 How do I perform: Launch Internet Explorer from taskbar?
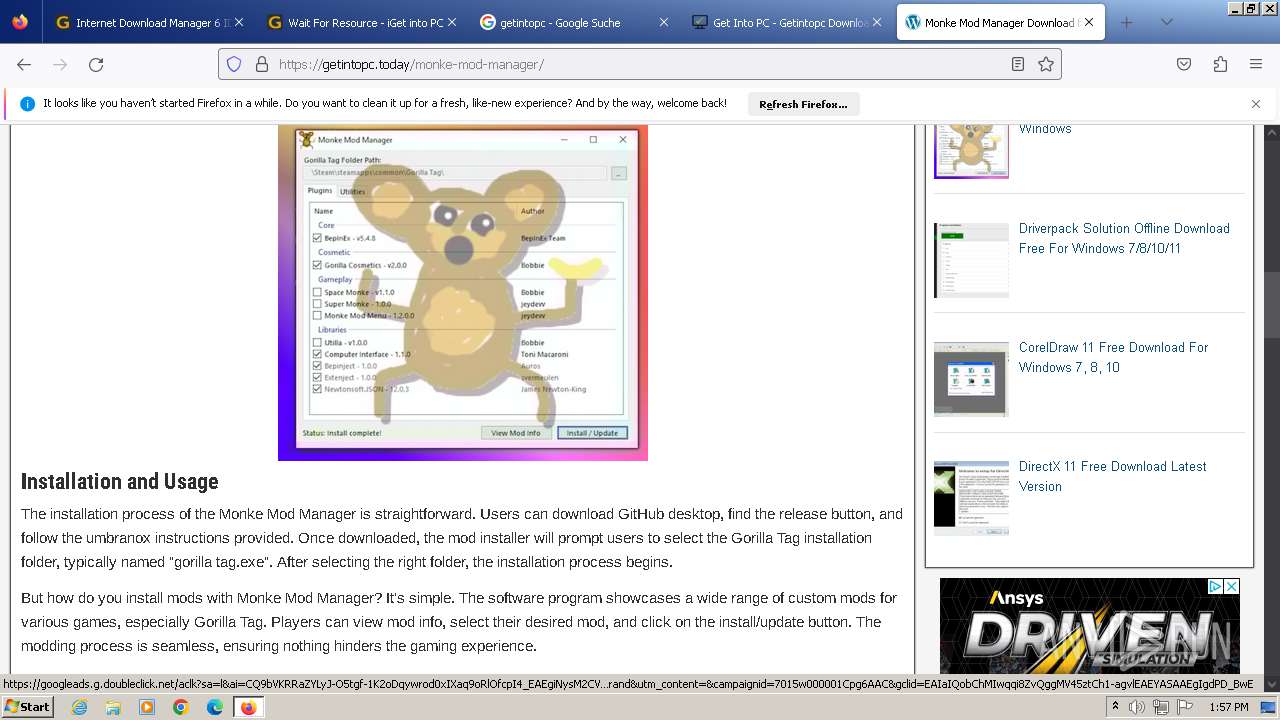pyautogui.click(x=80, y=707)
